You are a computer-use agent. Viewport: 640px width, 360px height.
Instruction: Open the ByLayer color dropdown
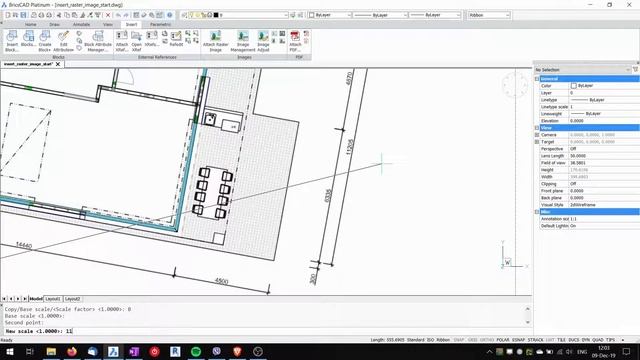click(330, 15)
